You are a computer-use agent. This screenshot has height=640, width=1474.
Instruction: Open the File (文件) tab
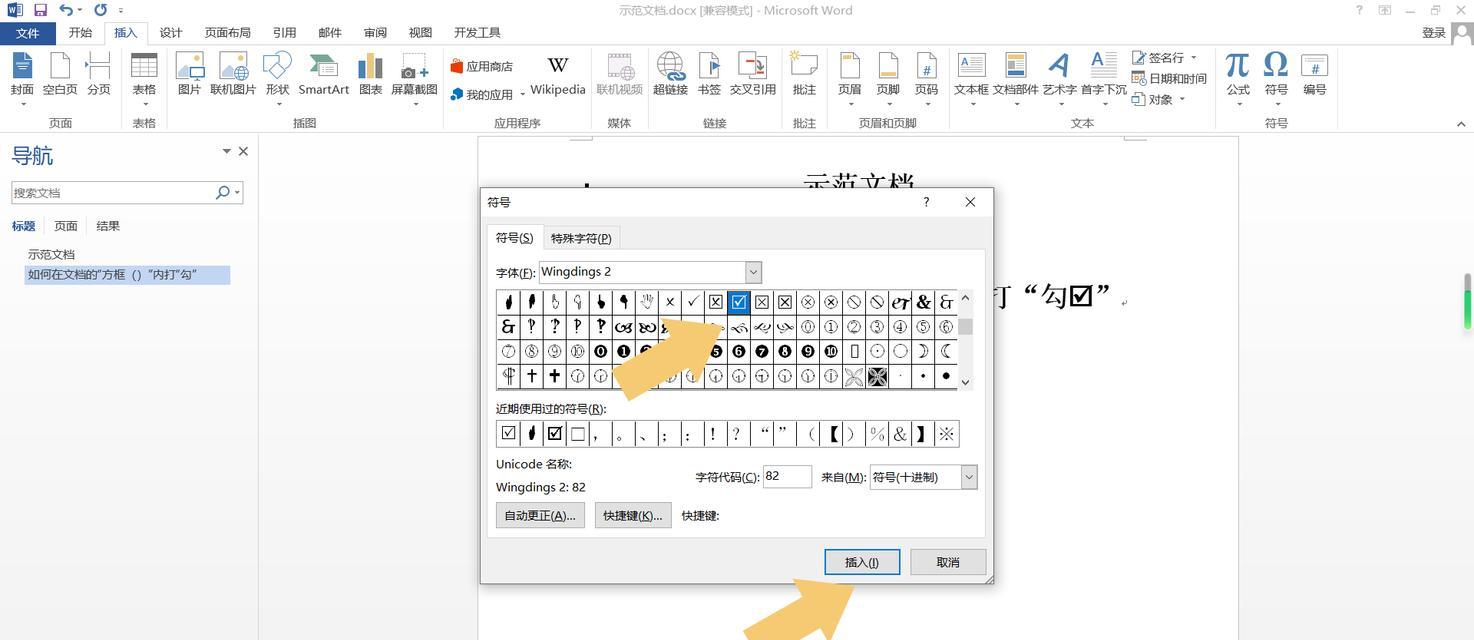(27, 33)
